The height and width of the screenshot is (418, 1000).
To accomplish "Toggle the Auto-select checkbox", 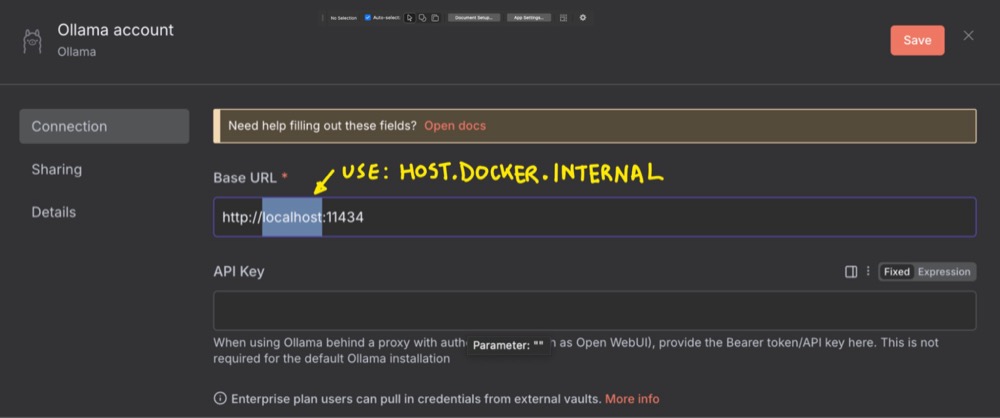I will [x=367, y=18].
